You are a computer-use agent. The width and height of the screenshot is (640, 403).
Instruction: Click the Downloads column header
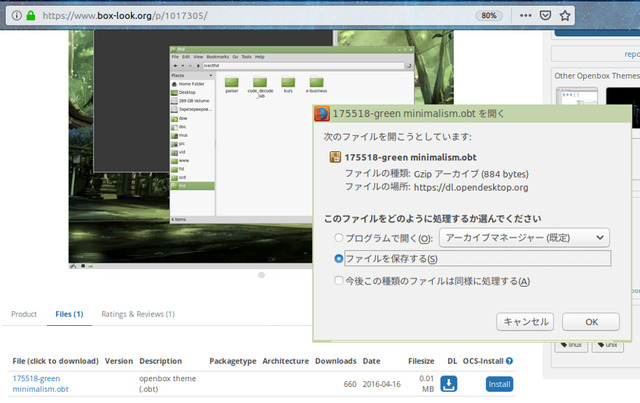(336, 361)
